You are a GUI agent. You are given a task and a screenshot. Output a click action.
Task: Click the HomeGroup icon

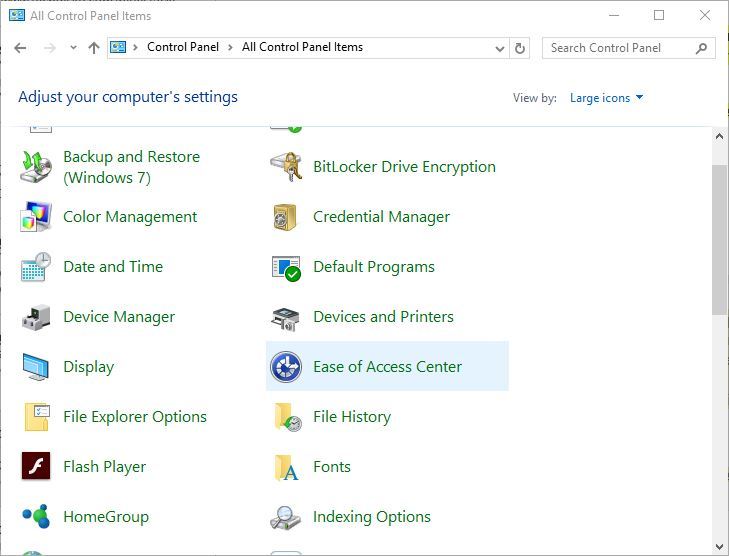tap(36, 517)
